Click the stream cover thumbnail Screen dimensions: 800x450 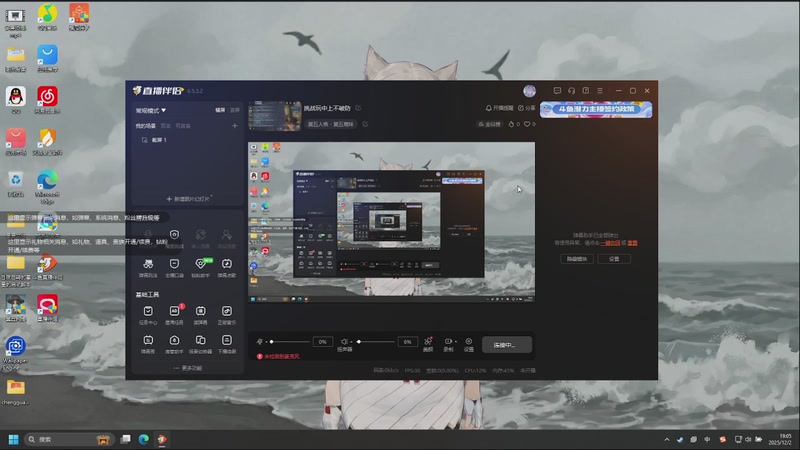coord(274,116)
